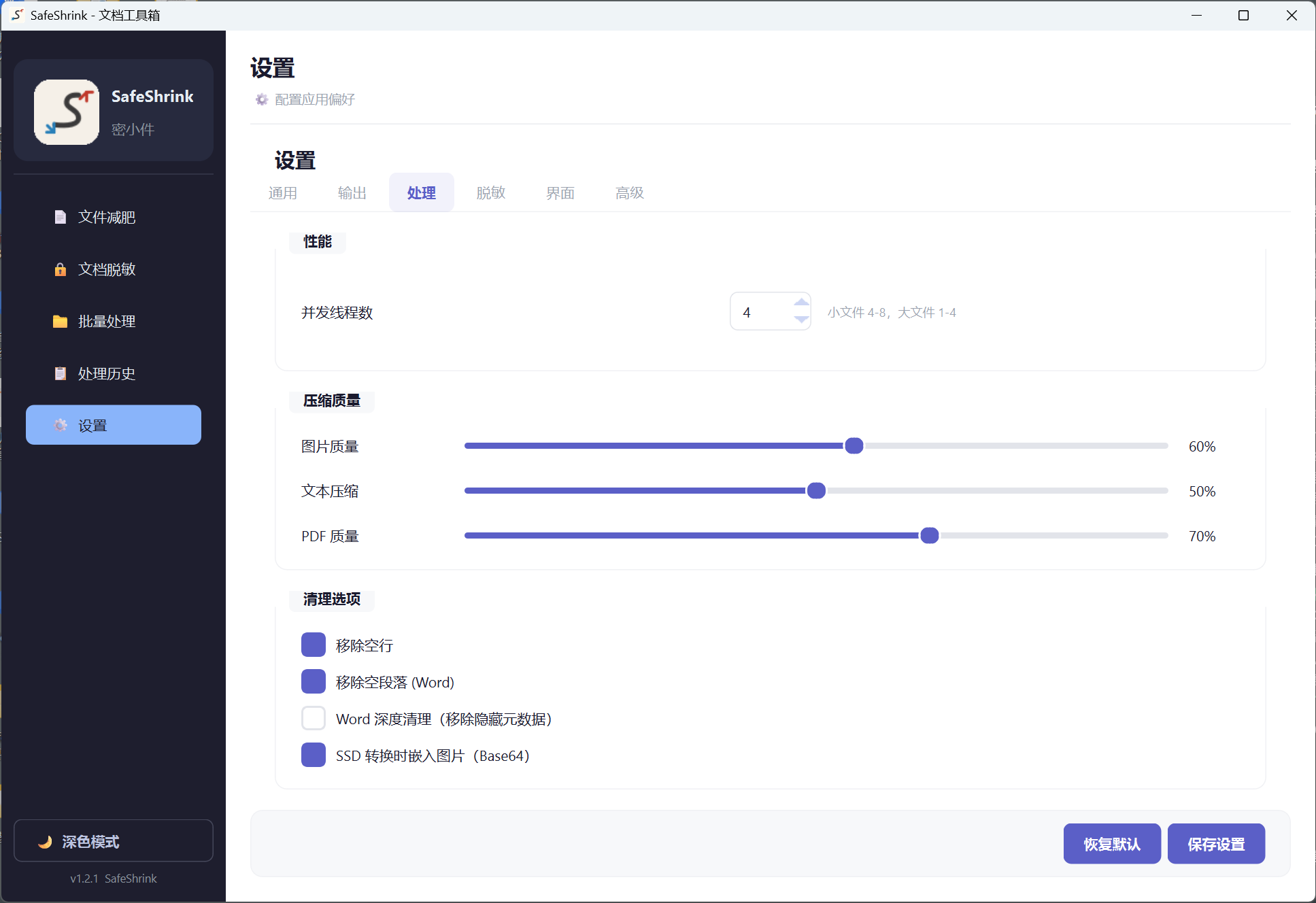Click the SafeShrink title bar app icon
Screen dimensions: 1316x903
point(18,15)
